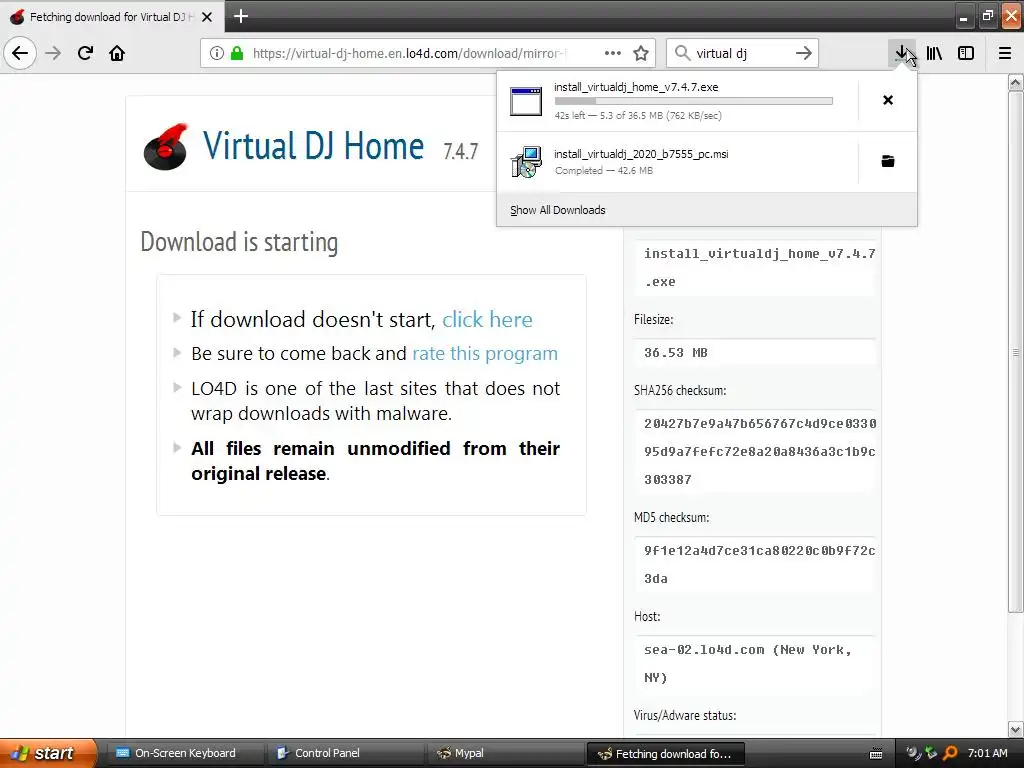Click the 36.53 MB filesize value
Screen dimensions: 1024x768
[x=676, y=353]
